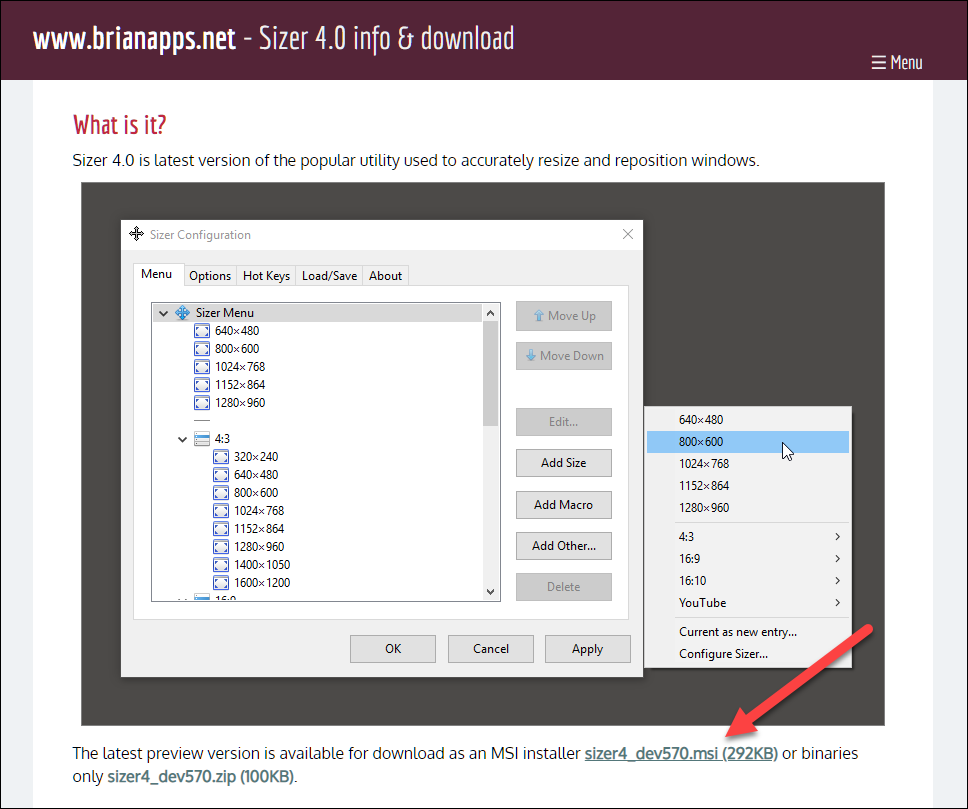Open the Hot Keys tab
The height and width of the screenshot is (809, 968).
pyautogui.click(x=266, y=275)
